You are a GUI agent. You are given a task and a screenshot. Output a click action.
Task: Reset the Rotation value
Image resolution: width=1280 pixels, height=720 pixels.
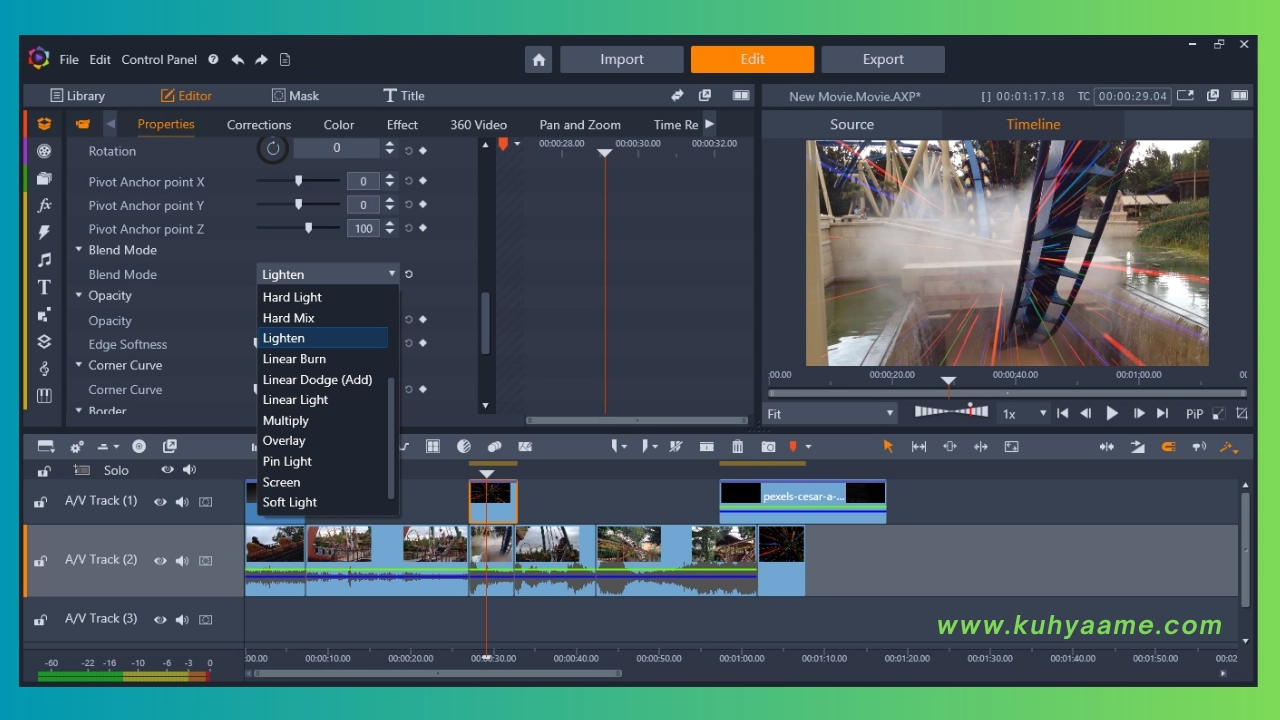tap(408, 151)
